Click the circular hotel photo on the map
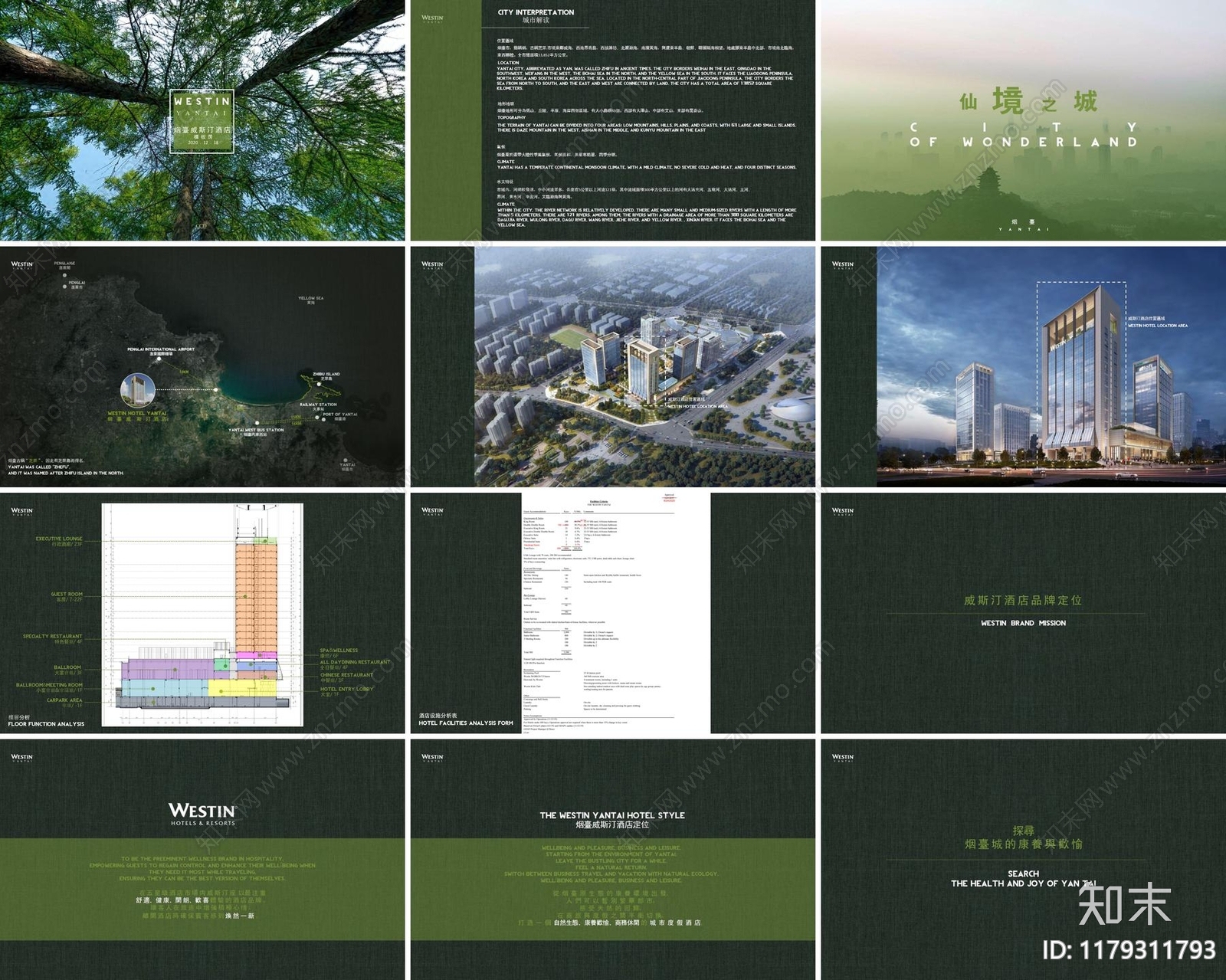The height and width of the screenshot is (980, 1226). (x=139, y=390)
